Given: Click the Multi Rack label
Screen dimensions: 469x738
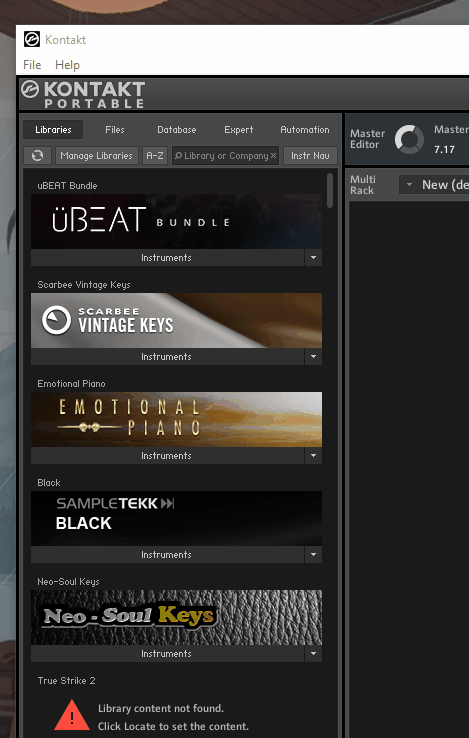Looking at the screenshot, I should click(x=363, y=184).
